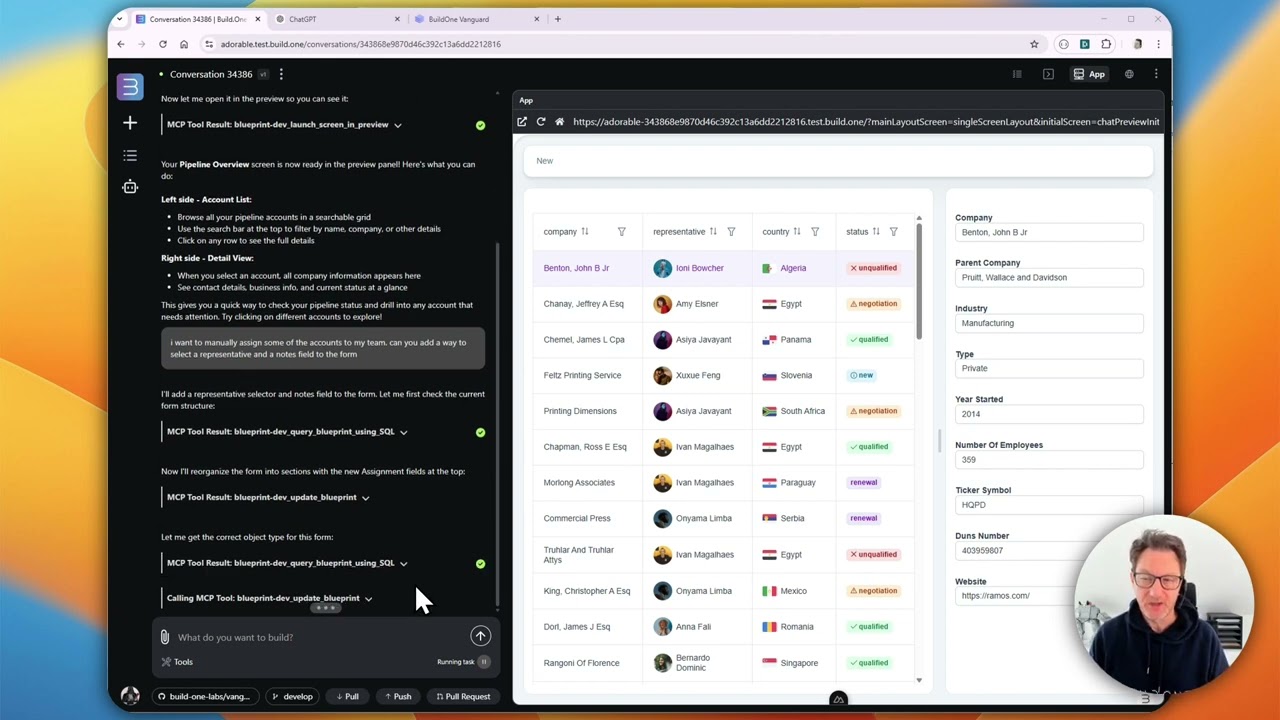The width and height of the screenshot is (1280, 720).
Task: Start a new conversation with plus icon
Action: [130, 122]
